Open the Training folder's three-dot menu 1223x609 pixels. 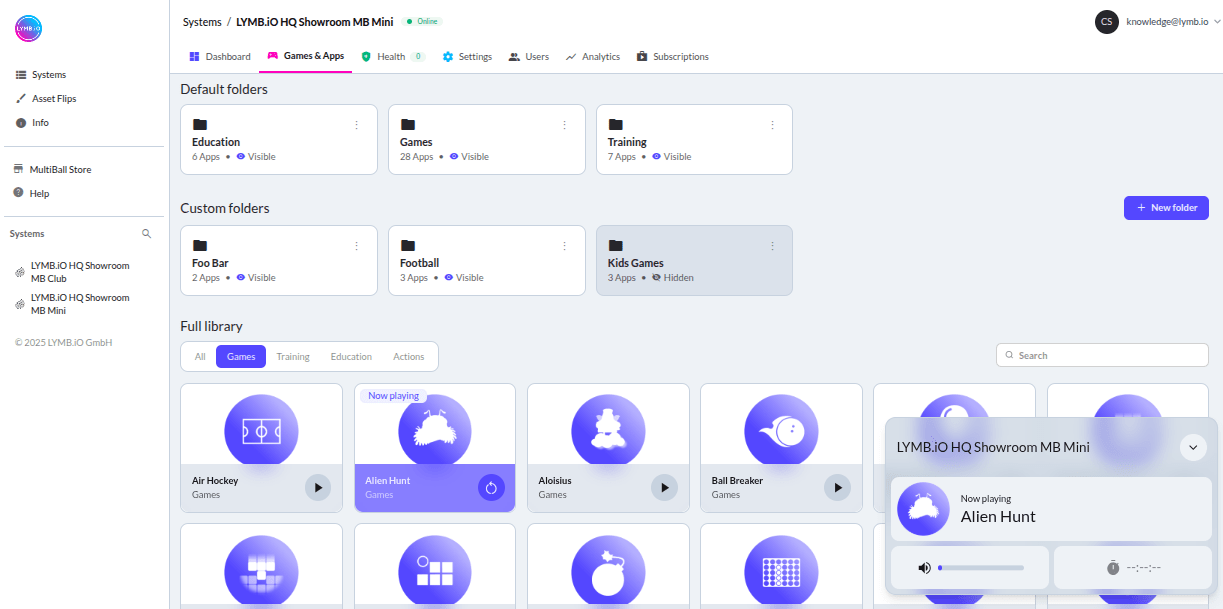[772, 125]
